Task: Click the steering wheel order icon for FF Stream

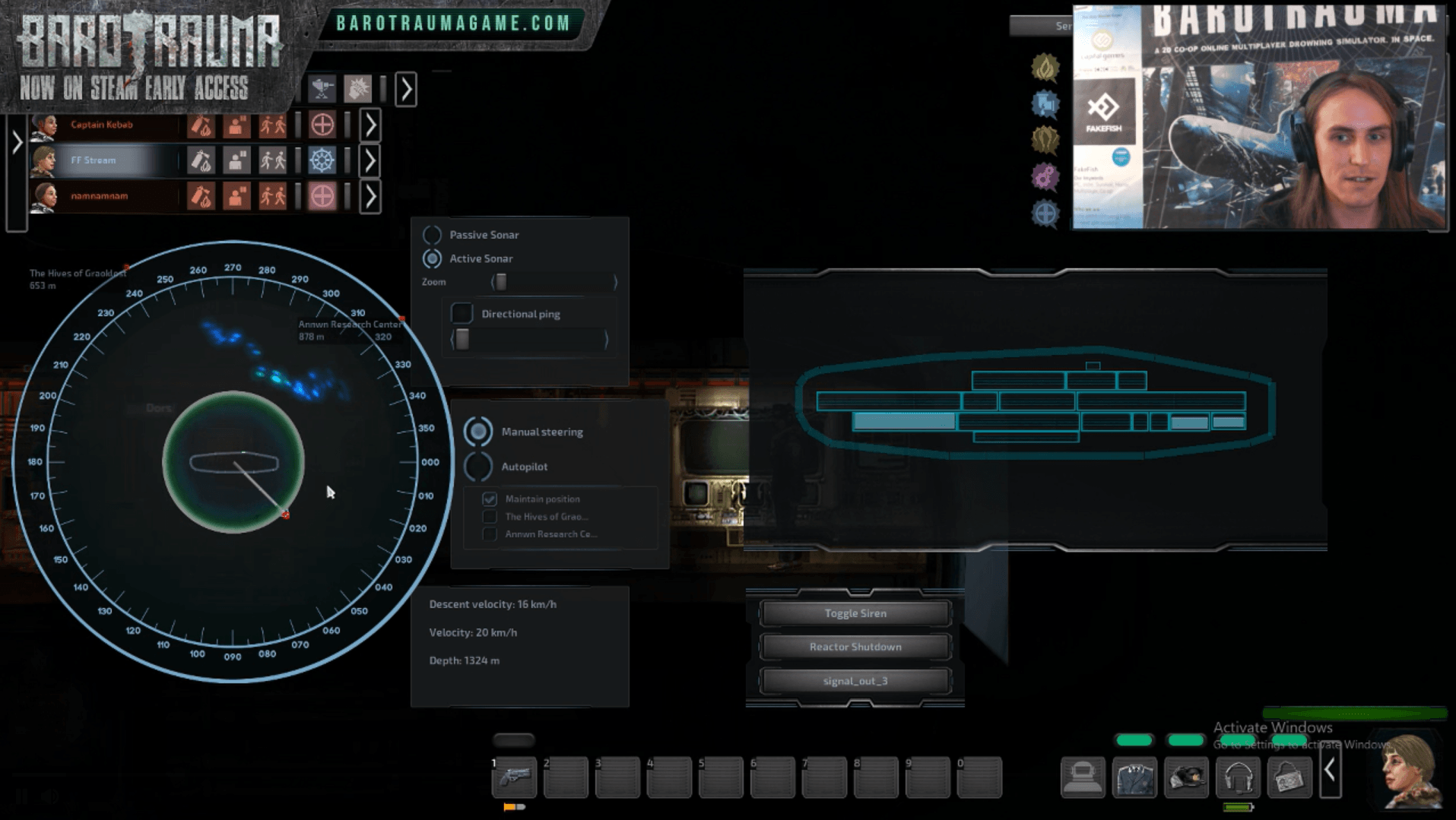Action: tap(322, 160)
